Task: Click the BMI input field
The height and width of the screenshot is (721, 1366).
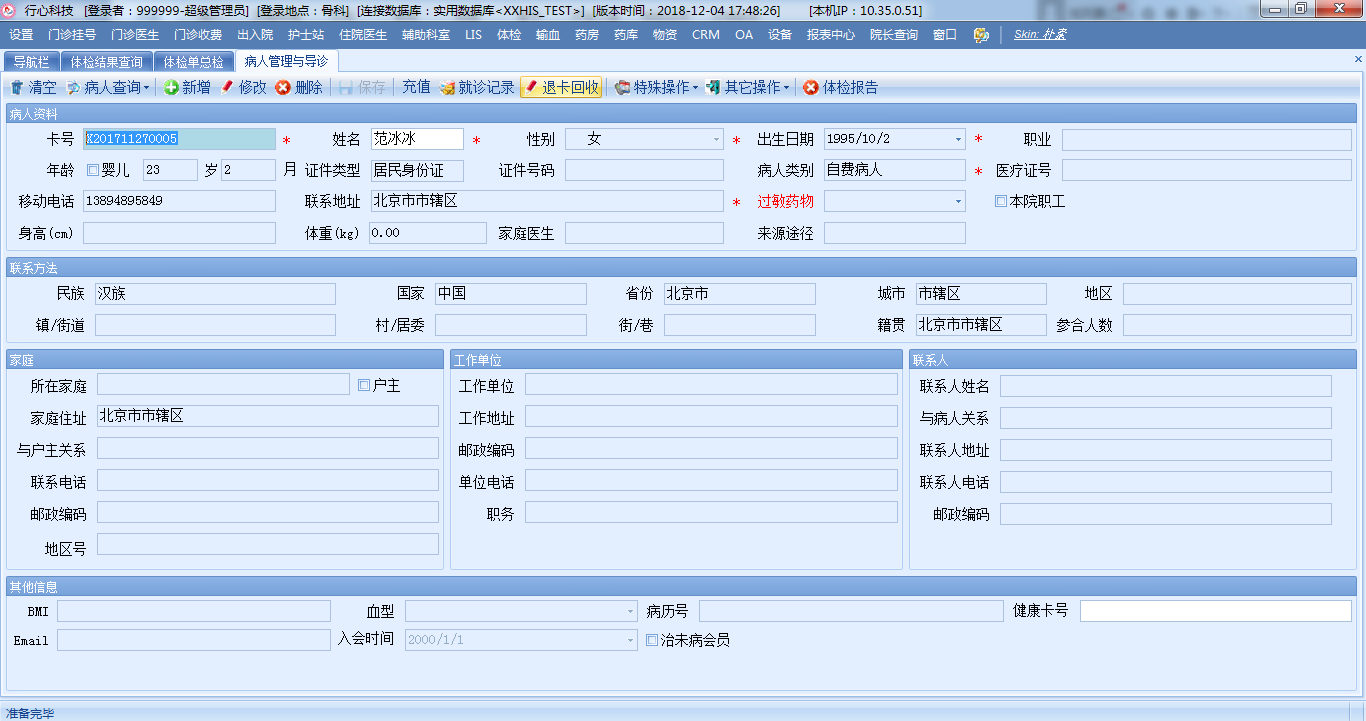Action: coord(194,611)
